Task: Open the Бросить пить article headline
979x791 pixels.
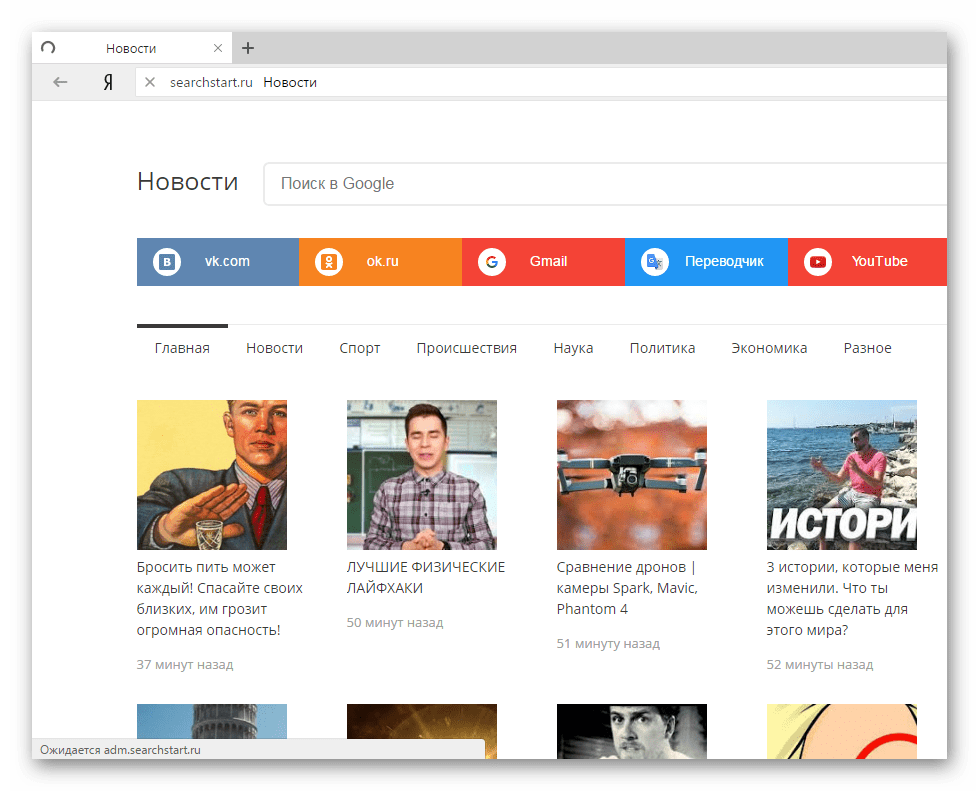Action: [219, 598]
